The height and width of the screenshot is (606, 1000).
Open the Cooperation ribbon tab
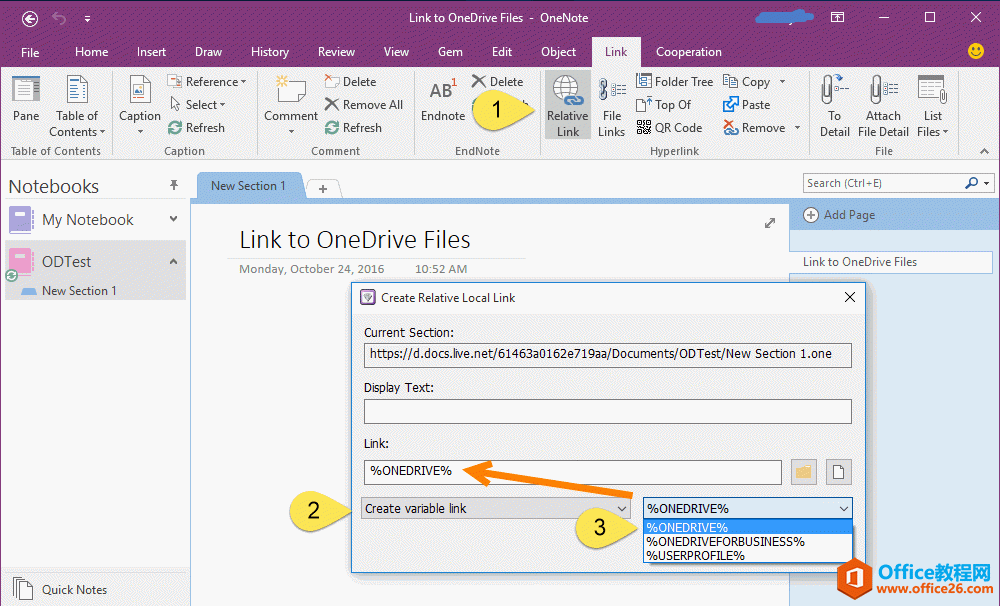(689, 52)
